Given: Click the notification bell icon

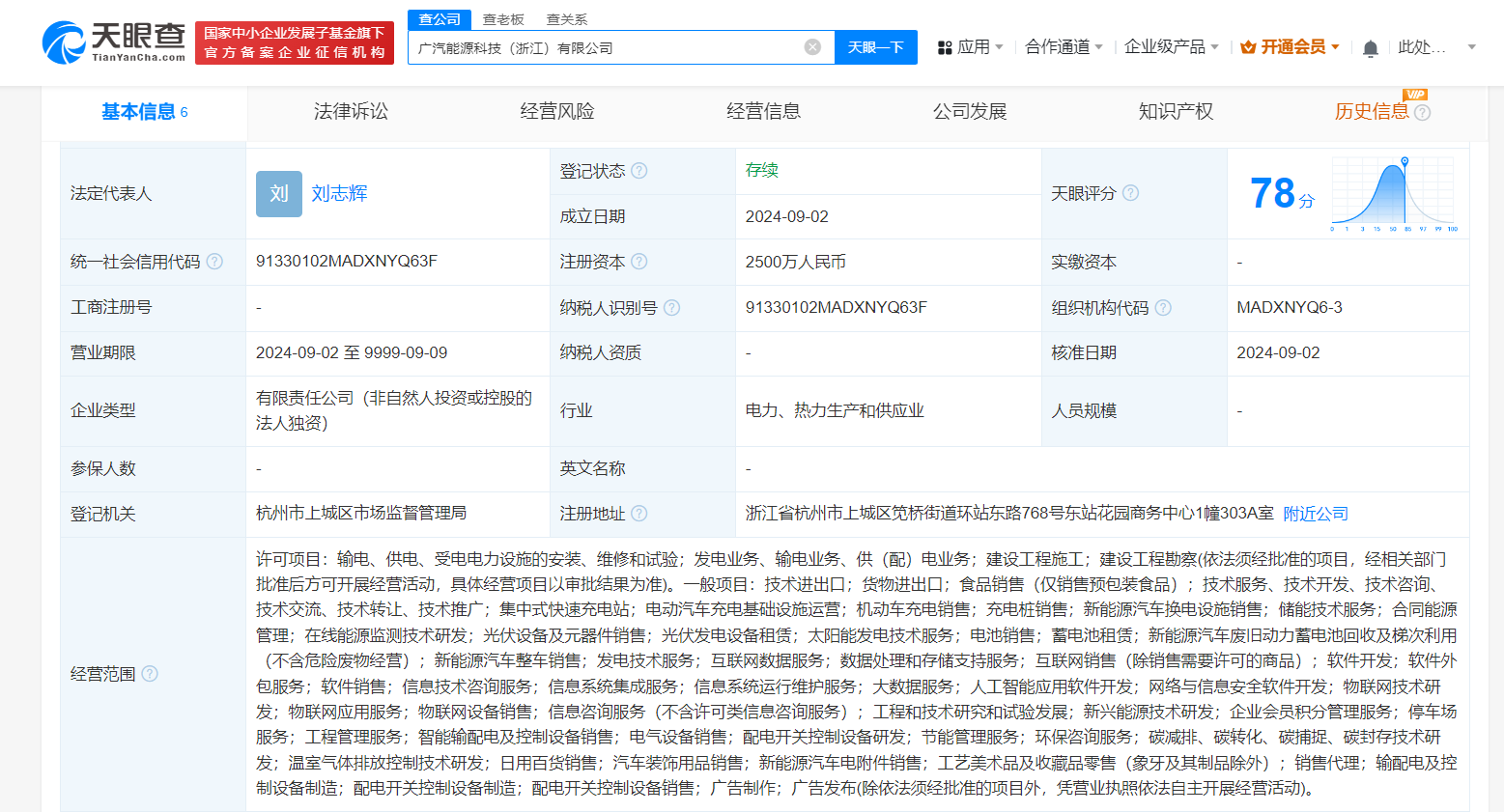Looking at the screenshot, I should [x=1370, y=46].
